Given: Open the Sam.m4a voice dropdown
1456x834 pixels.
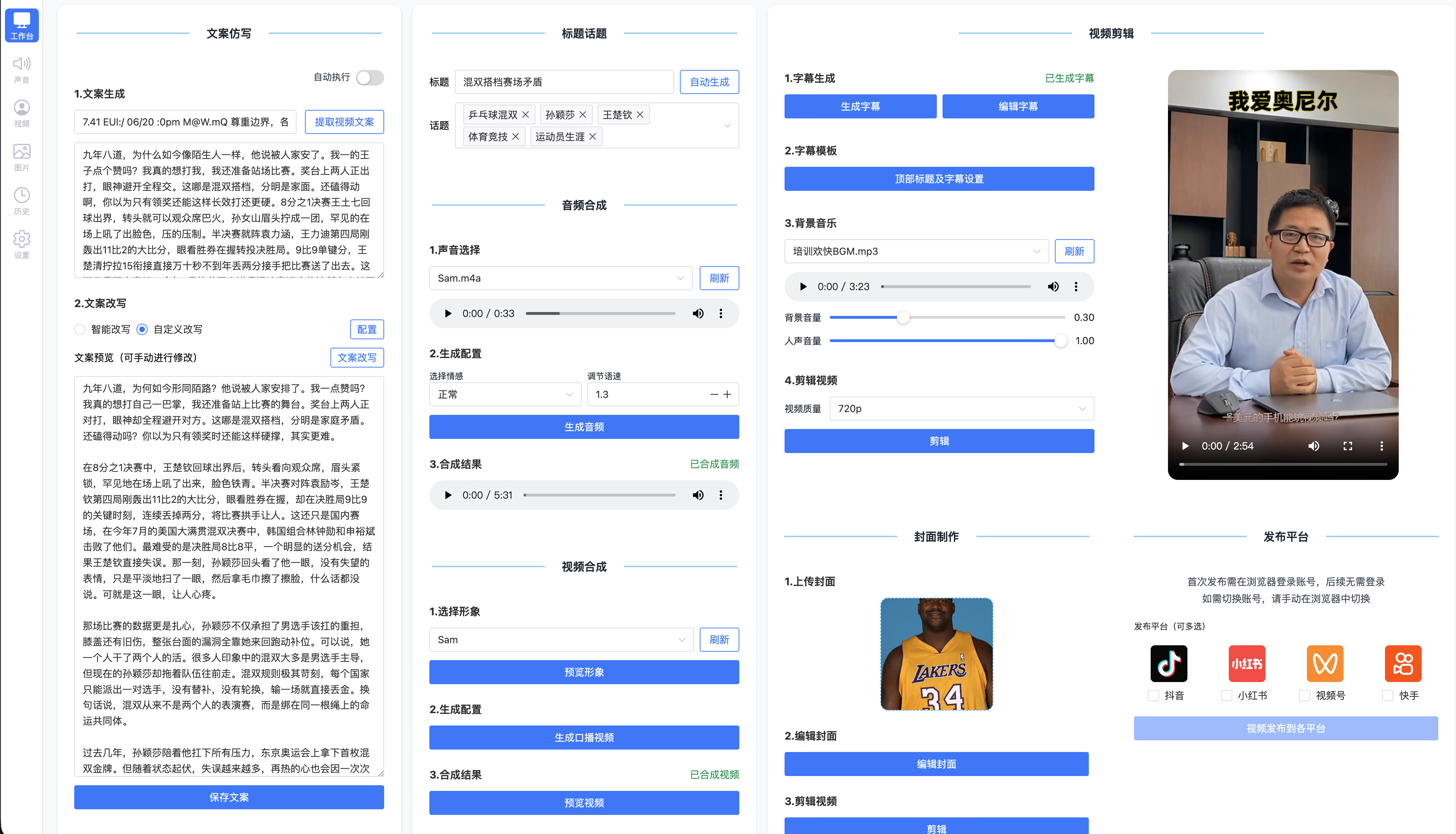Looking at the screenshot, I should coord(561,278).
